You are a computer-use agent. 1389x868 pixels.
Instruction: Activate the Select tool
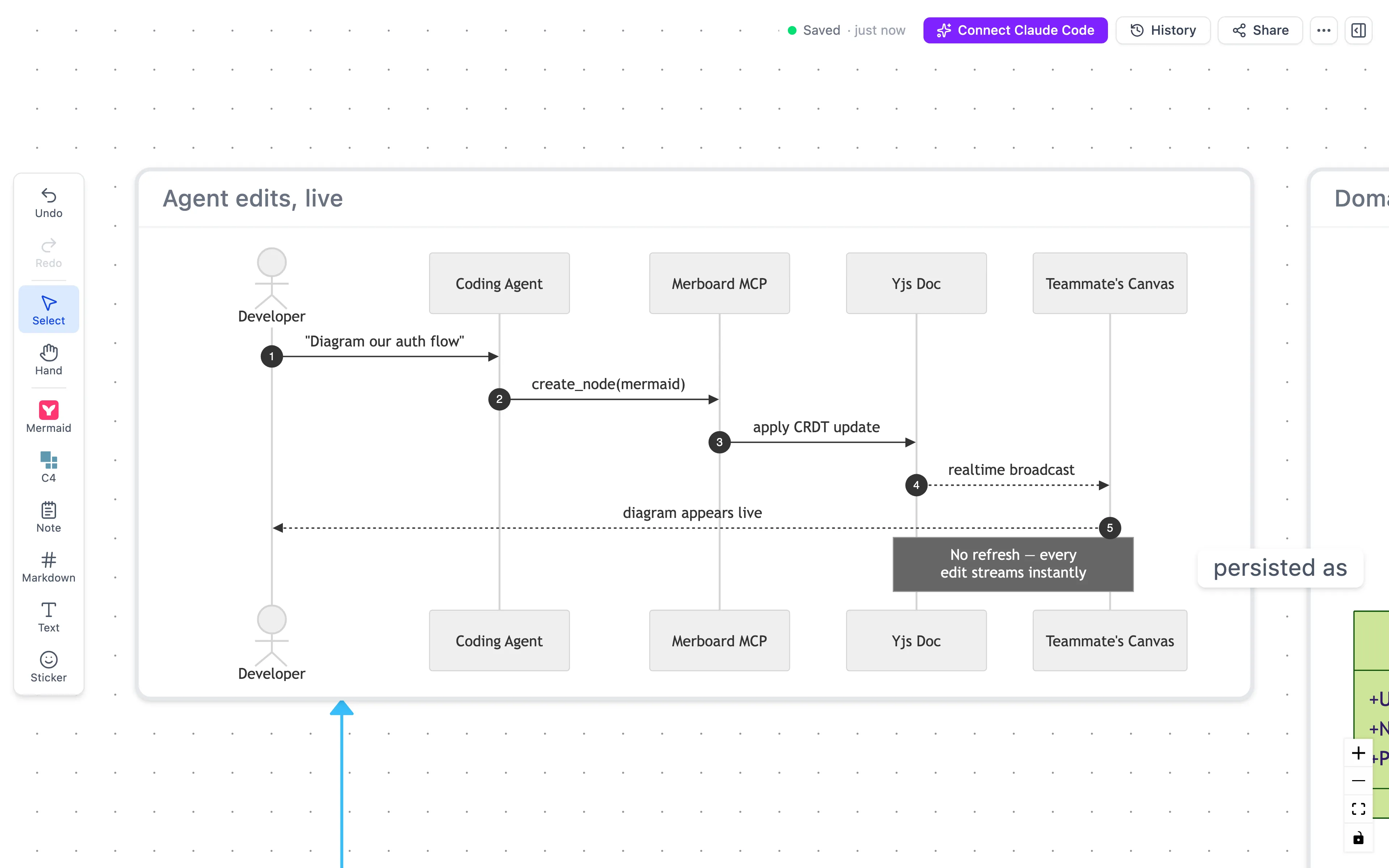[x=49, y=310]
